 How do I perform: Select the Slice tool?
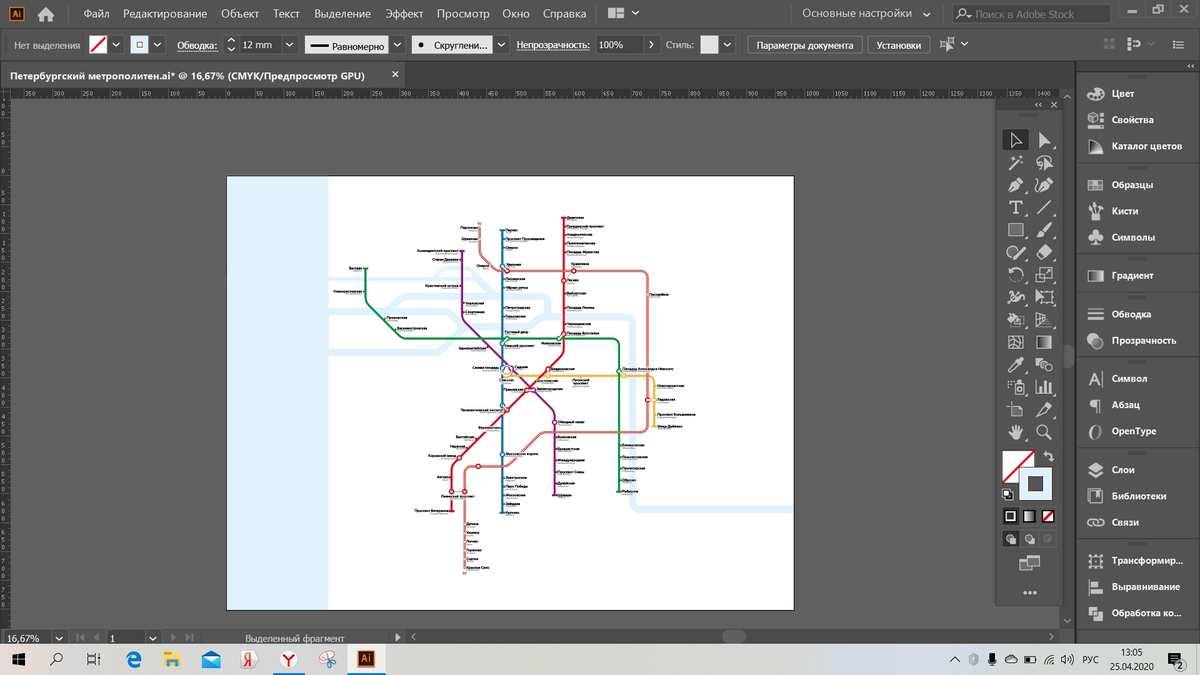pyautogui.click(x=1044, y=410)
